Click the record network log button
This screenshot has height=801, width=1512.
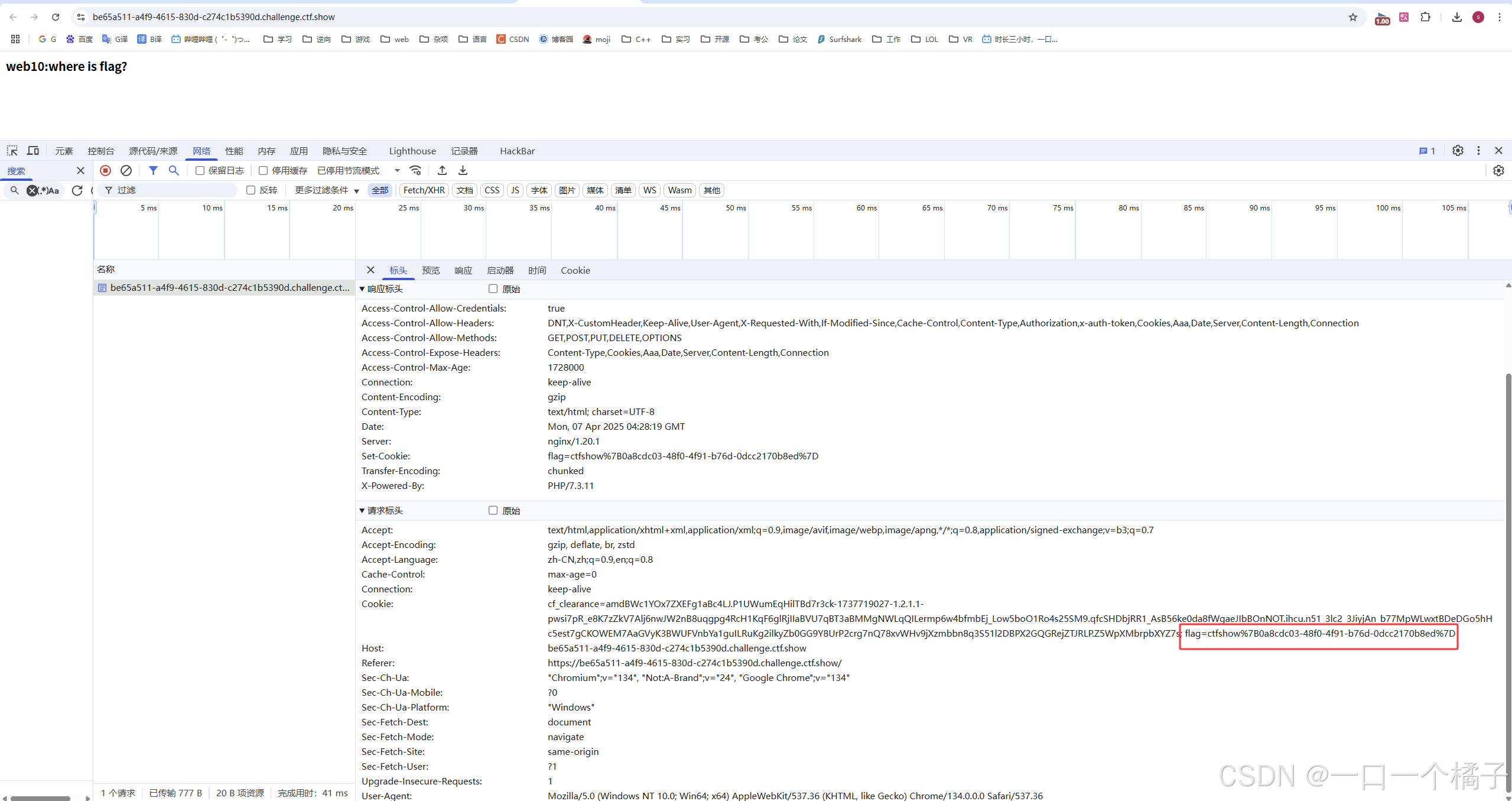105,170
